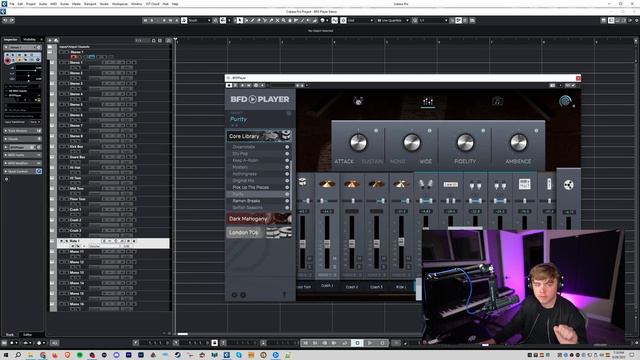This screenshot has height=360, width=640.
Task: Select the master tape reel channel icon
Action: coord(569,185)
